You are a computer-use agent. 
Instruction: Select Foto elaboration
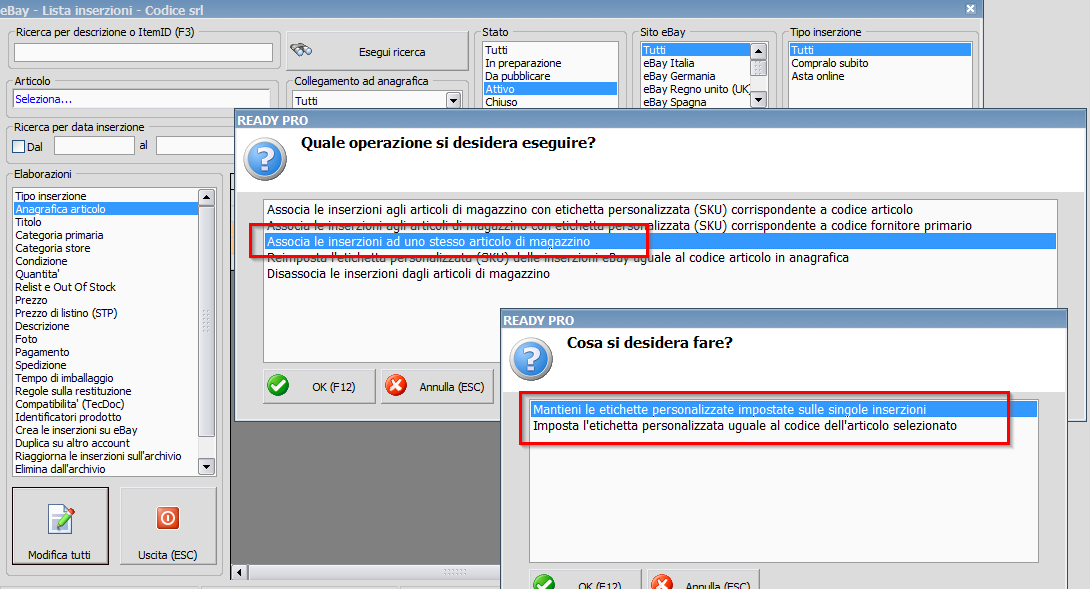pyautogui.click(x=106, y=339)
